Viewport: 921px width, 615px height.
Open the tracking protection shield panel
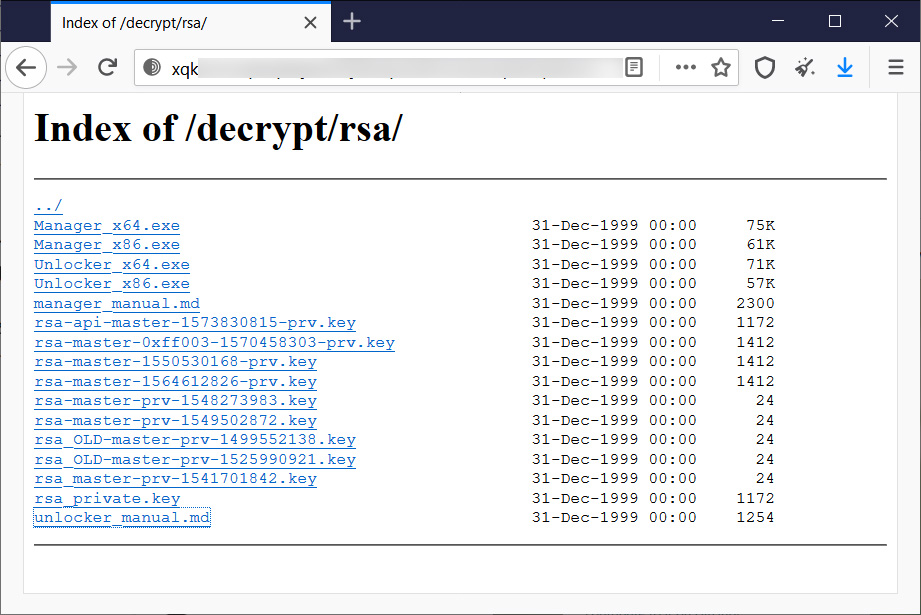765,67
